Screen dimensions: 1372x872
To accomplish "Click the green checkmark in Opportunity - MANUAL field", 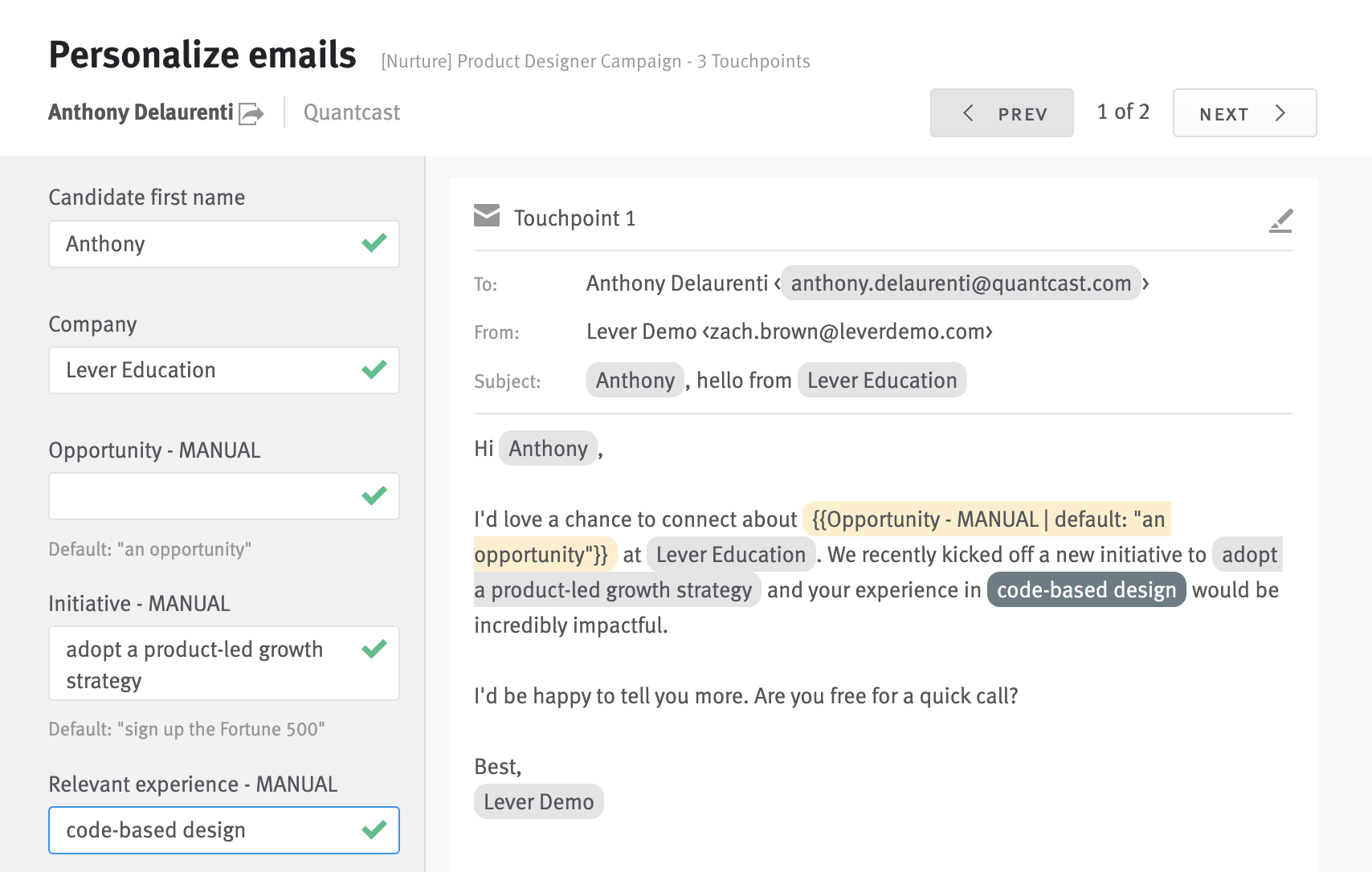I will click(374, 495).
